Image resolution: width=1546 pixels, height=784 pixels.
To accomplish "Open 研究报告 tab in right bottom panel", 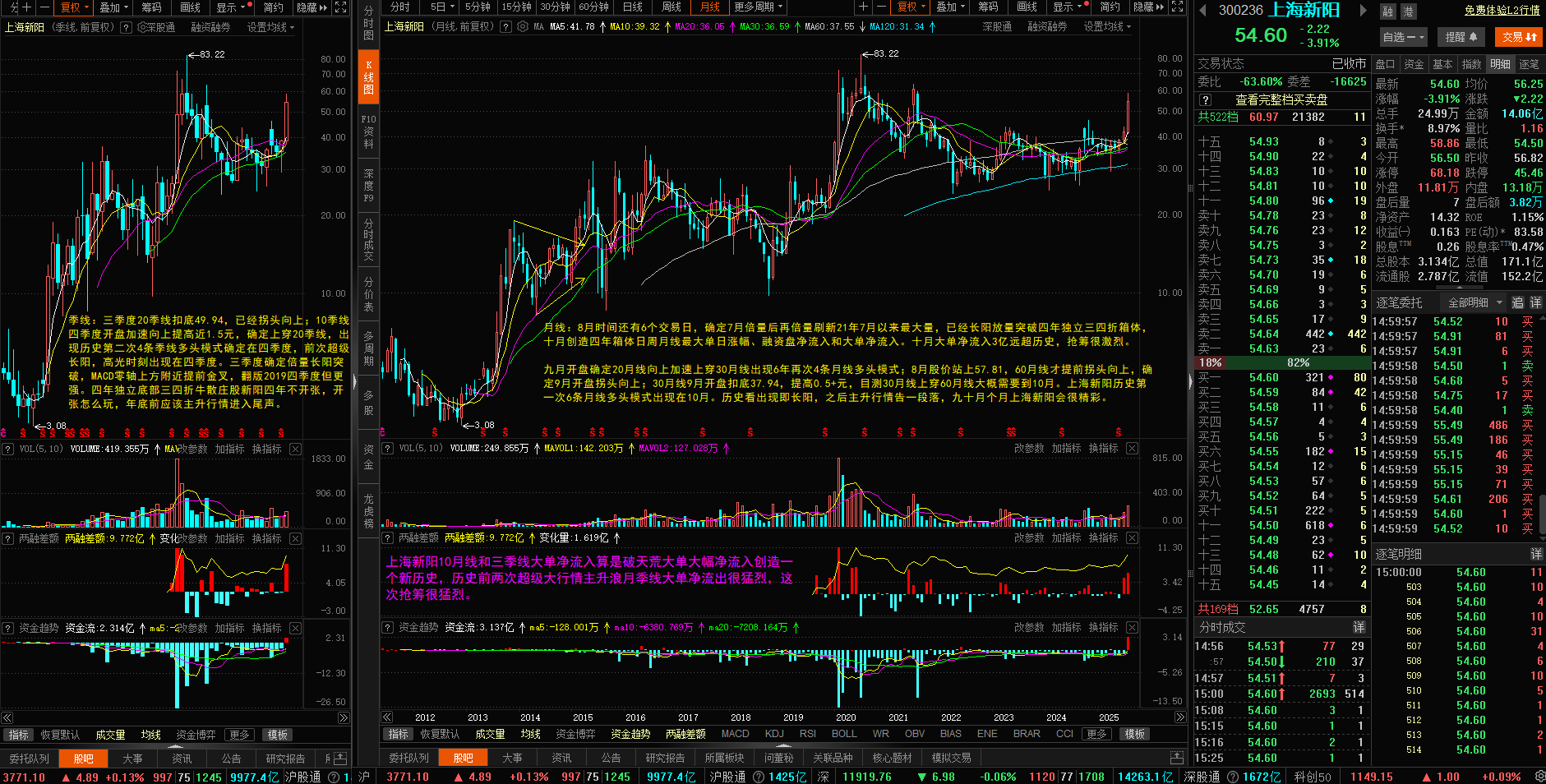I will point(665,758).
